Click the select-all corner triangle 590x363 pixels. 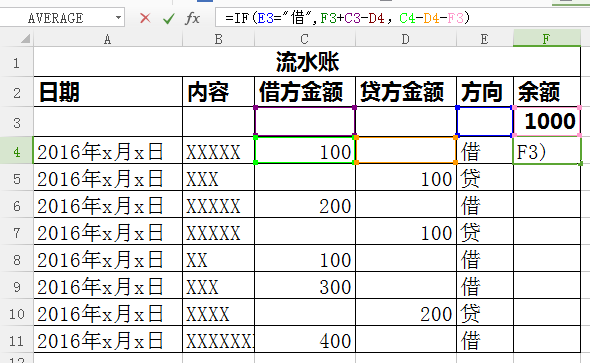(25, 39)
